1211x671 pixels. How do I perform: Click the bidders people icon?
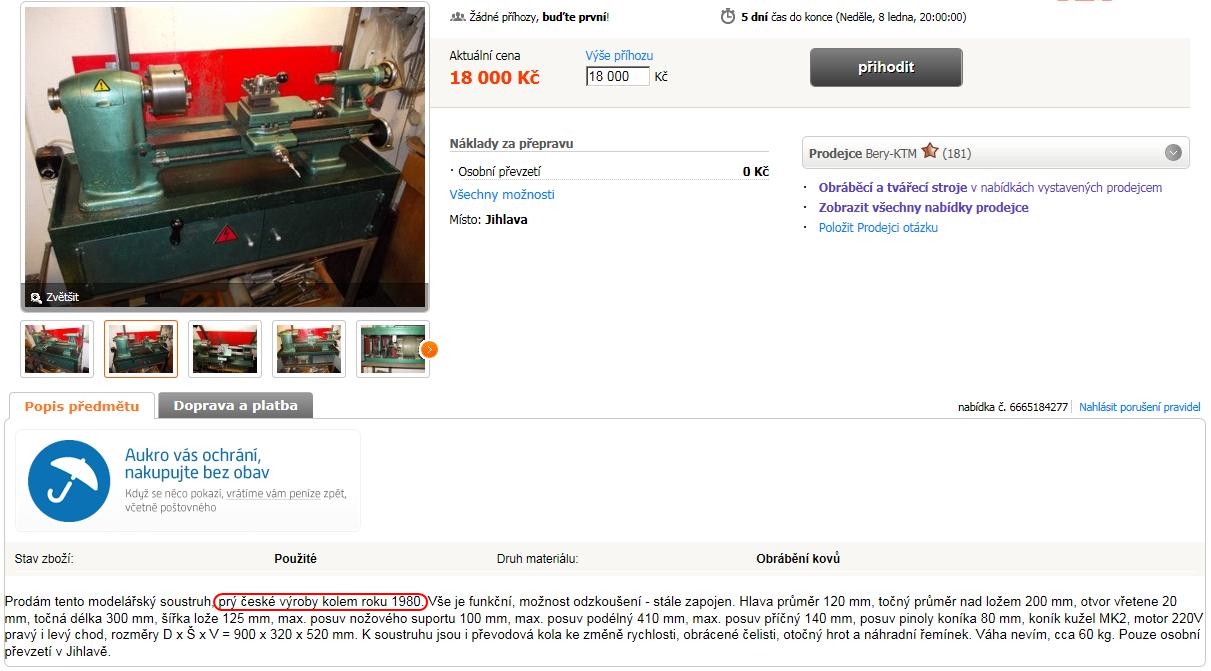[x=458, y=17]
